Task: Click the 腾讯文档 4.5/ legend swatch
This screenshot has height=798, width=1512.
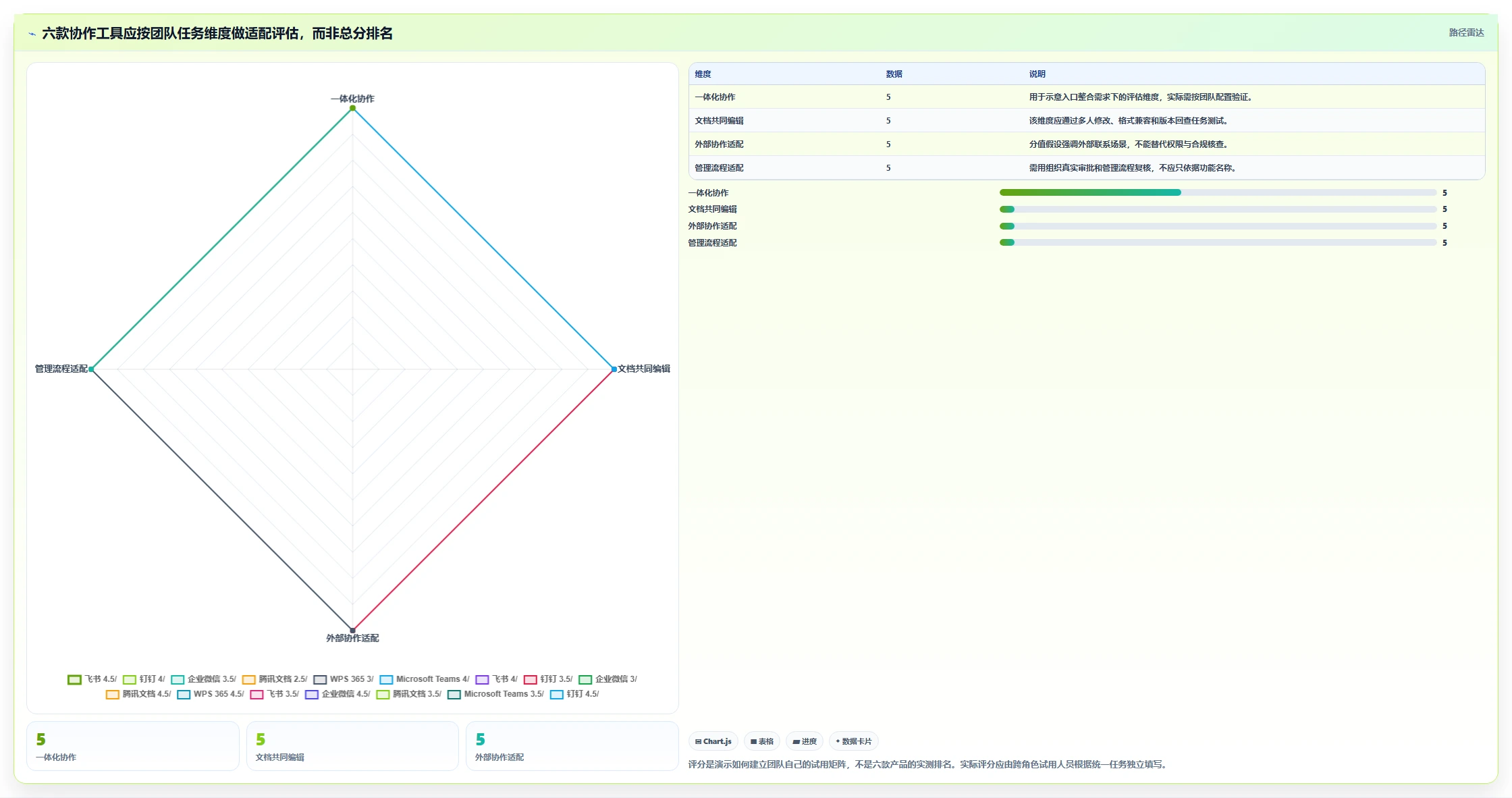Action: point(113,694)
